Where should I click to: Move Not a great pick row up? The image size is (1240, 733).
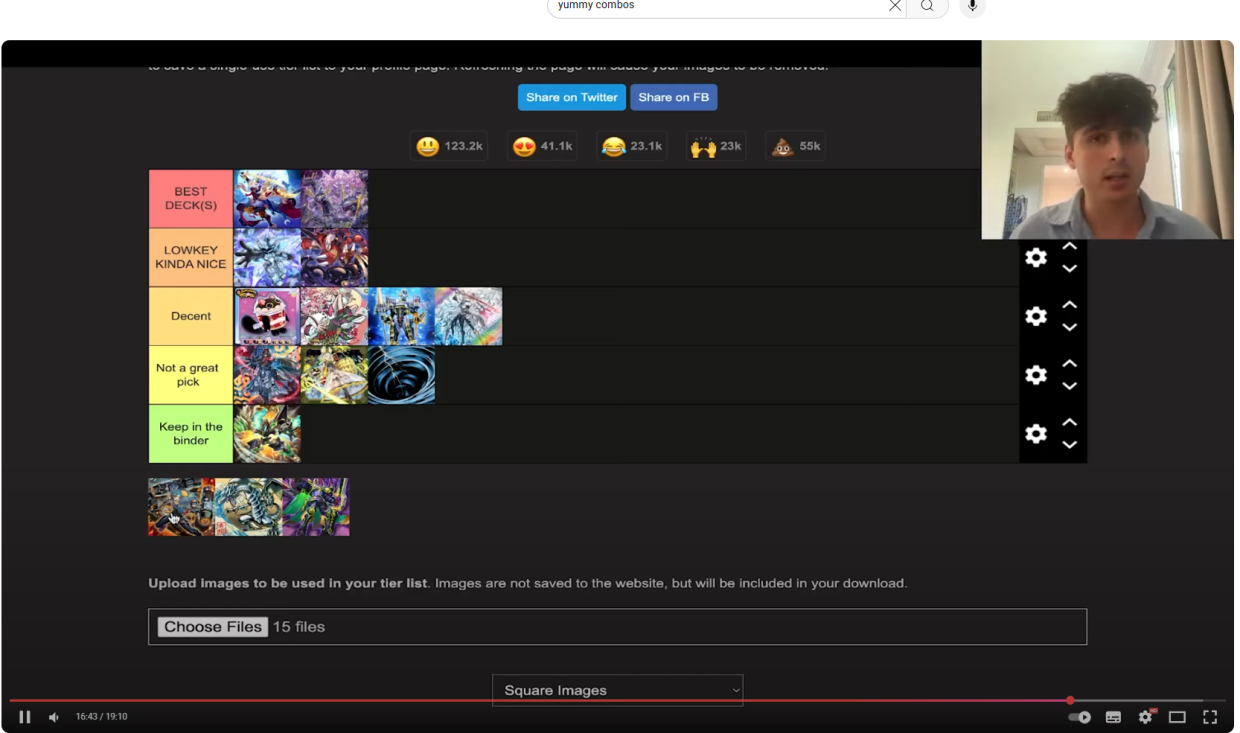coord(1069,363)
